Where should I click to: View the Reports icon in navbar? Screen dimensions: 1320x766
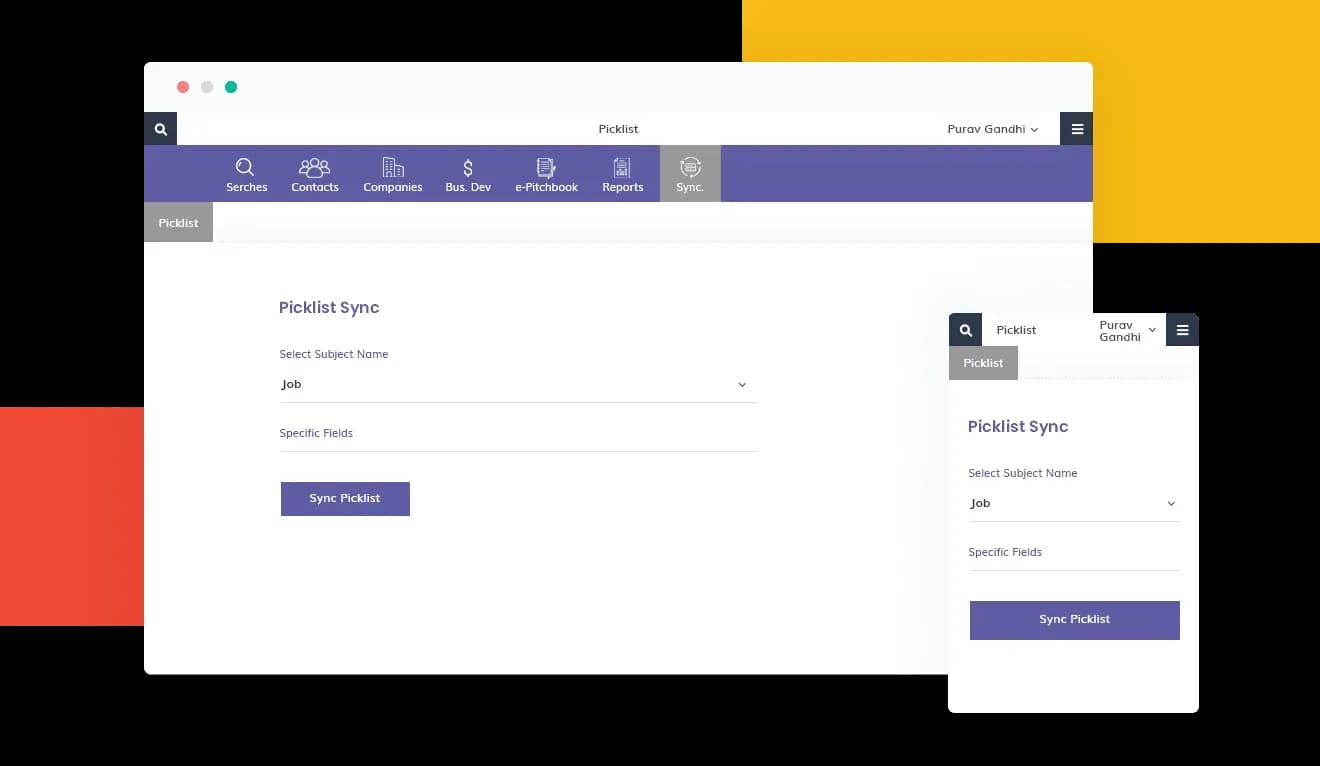coord(622,167)
